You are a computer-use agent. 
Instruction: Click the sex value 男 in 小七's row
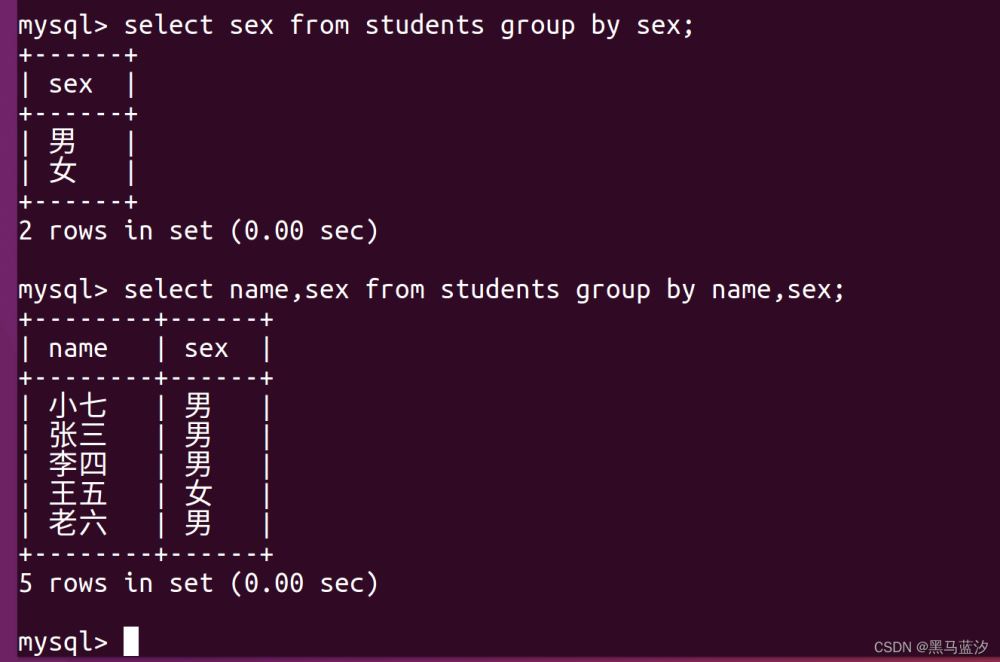click(198, 406)
